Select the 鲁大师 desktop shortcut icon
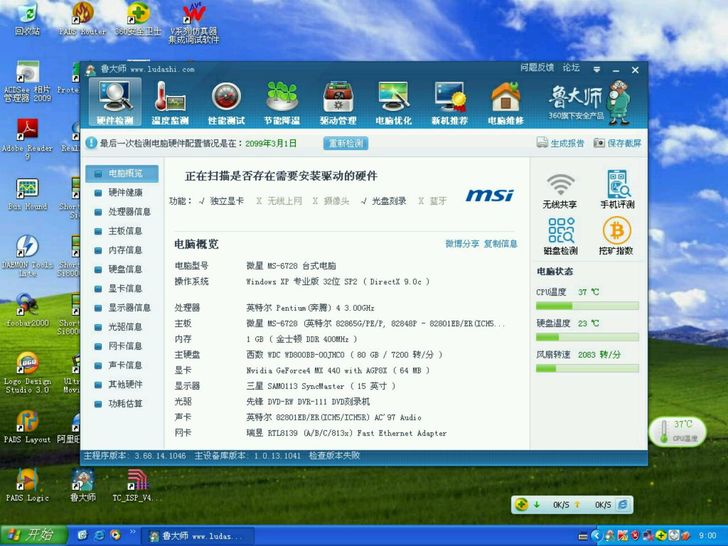This screenshot has height=546, width=728. pos(83,485)
